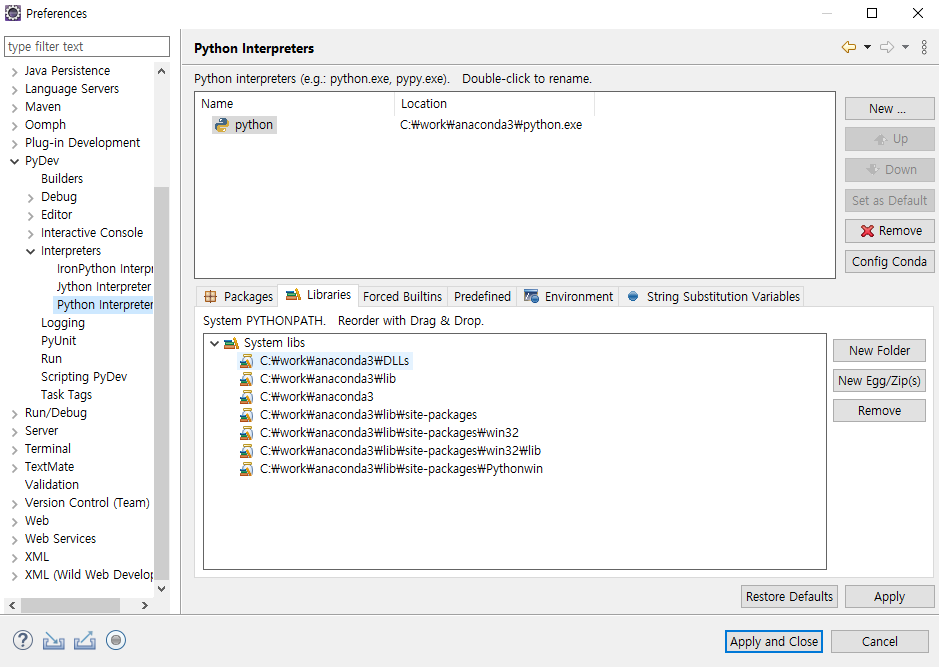Click Remove button beside the PYTHONPATH list
Screen dimensions: 939x667
[x=879, y=410]
